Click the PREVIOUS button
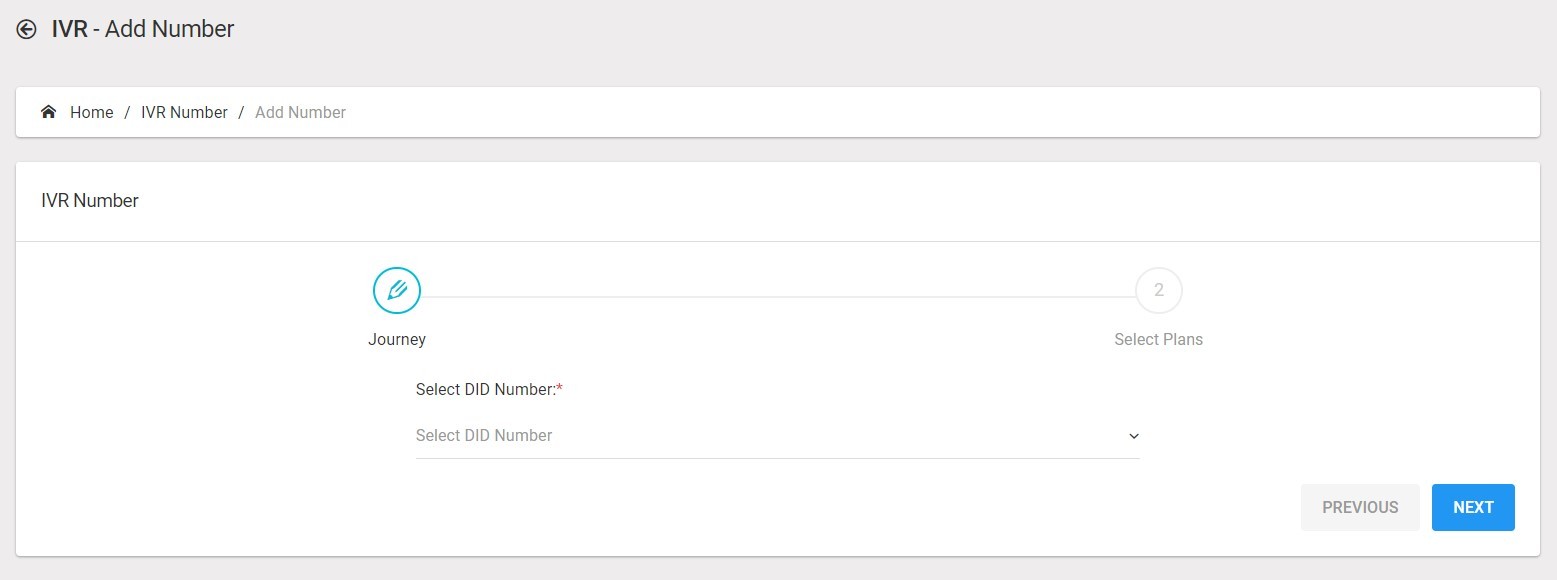Image resolution: width=1557 pixels, height=580 pixels. pos(1360,508)
